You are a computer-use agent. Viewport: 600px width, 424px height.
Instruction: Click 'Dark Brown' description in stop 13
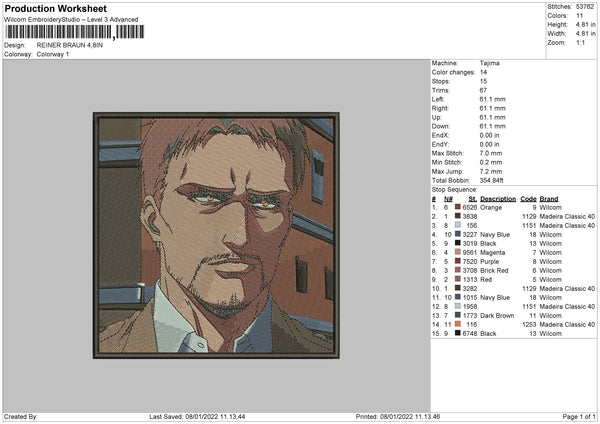(497, 315)
